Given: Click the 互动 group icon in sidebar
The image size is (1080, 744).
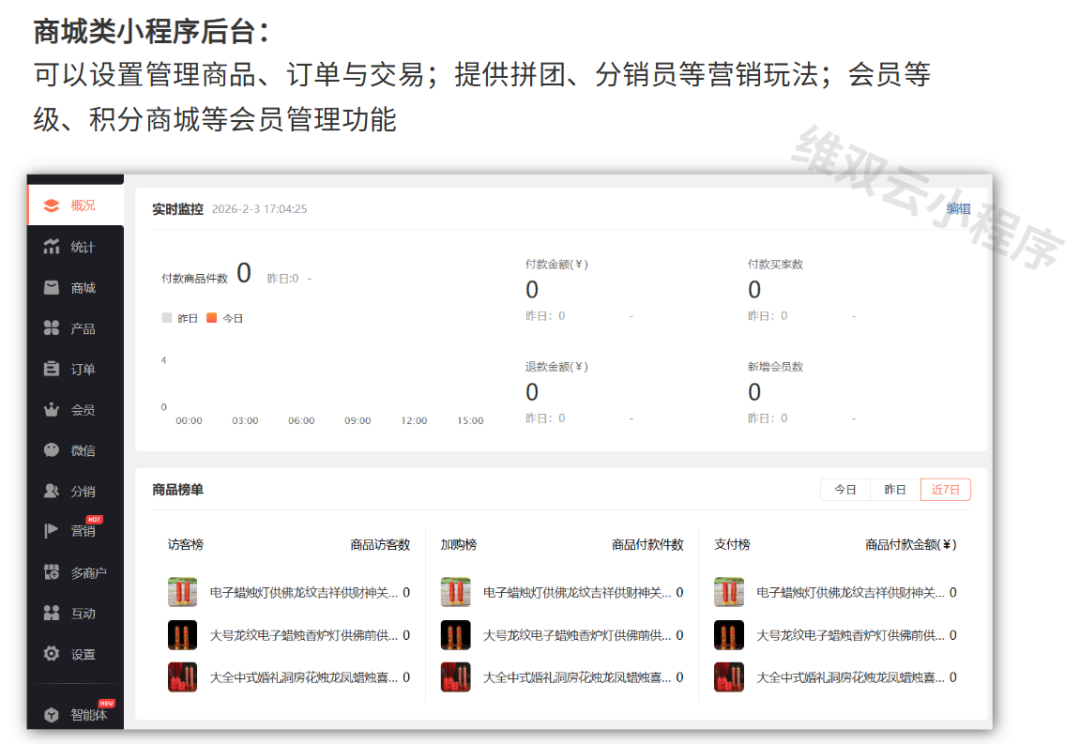Looking at the screenshot, I should coord(52,612).
